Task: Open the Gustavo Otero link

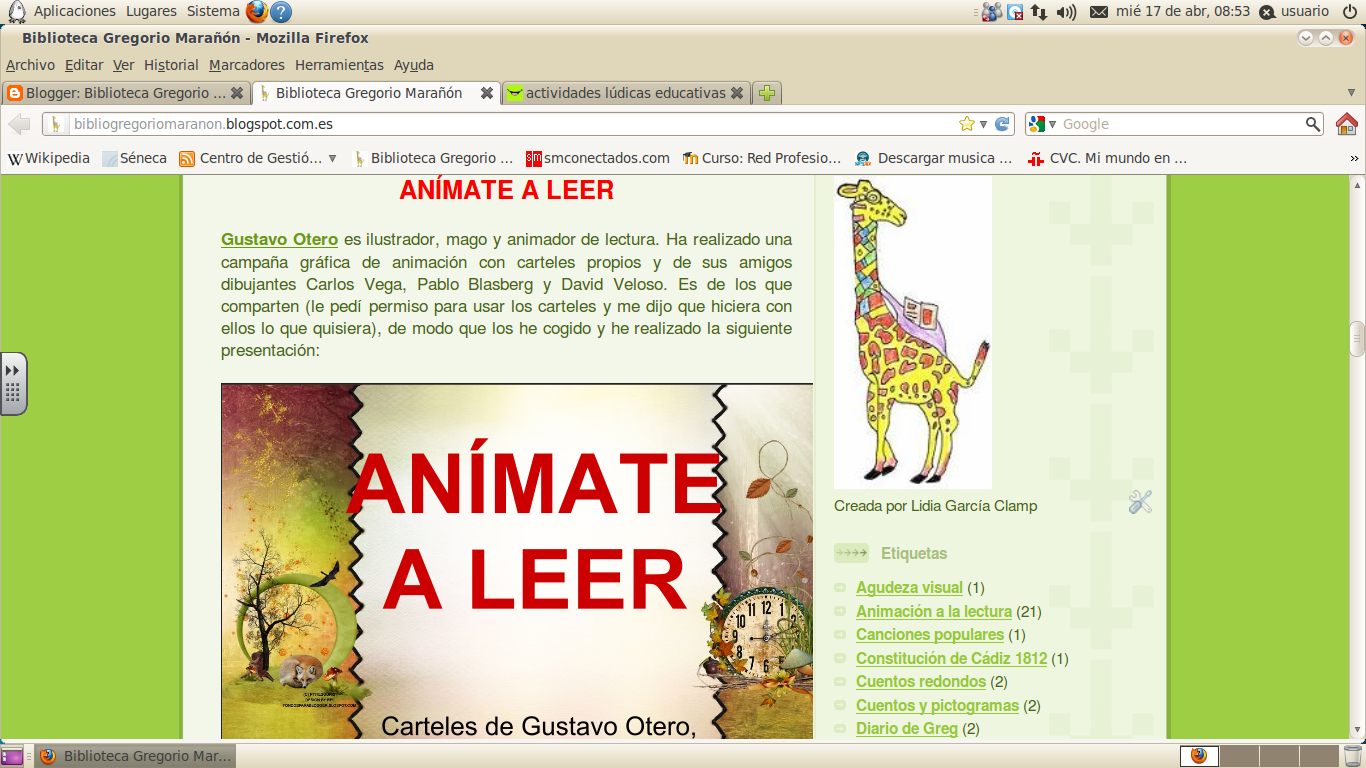Action: [279, 240]
